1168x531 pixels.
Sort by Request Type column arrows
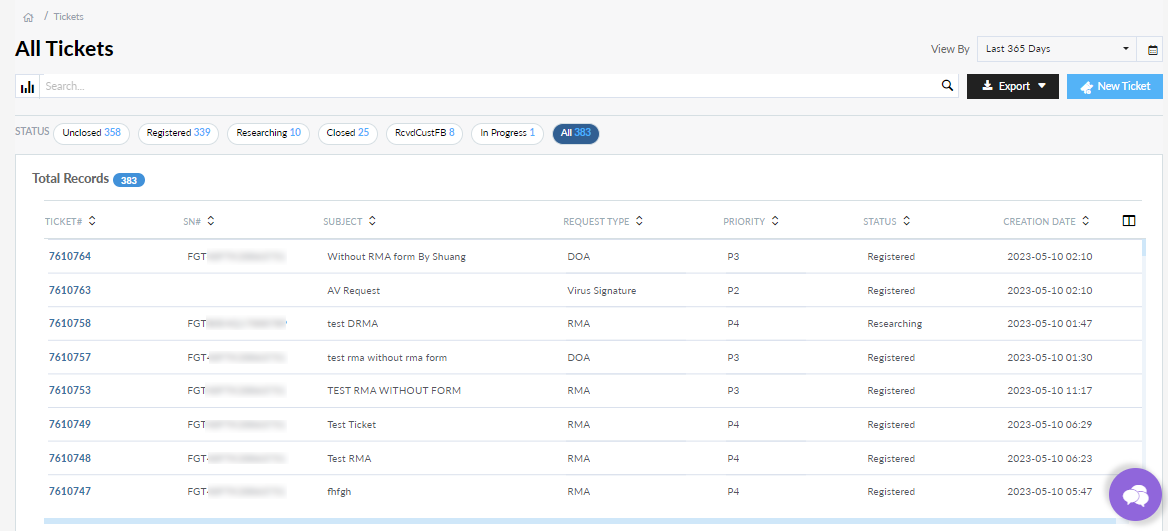(x=639, y=221)
